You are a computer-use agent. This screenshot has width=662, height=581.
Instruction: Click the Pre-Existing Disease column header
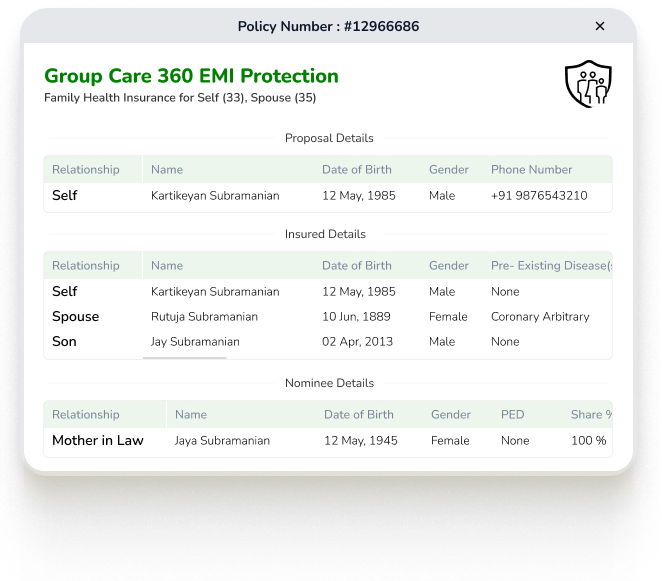click(551, 266)
